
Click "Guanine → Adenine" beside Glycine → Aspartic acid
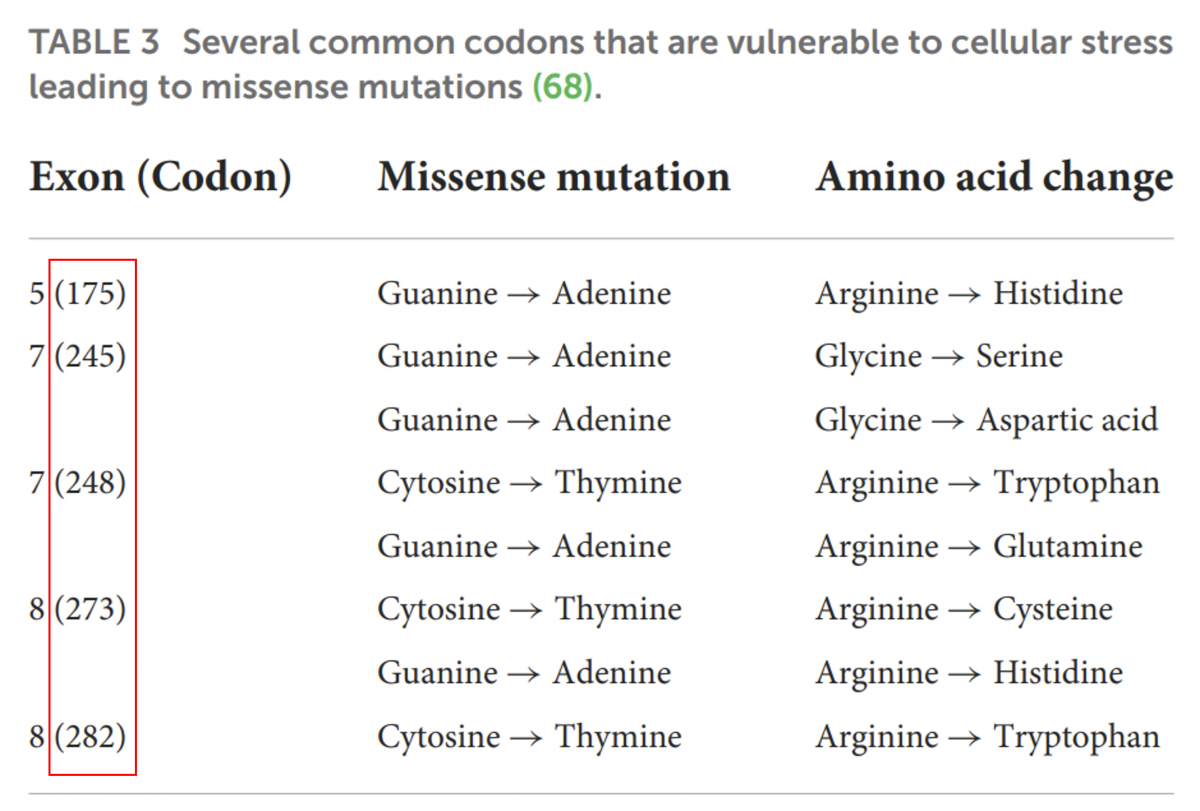point(524,420)
